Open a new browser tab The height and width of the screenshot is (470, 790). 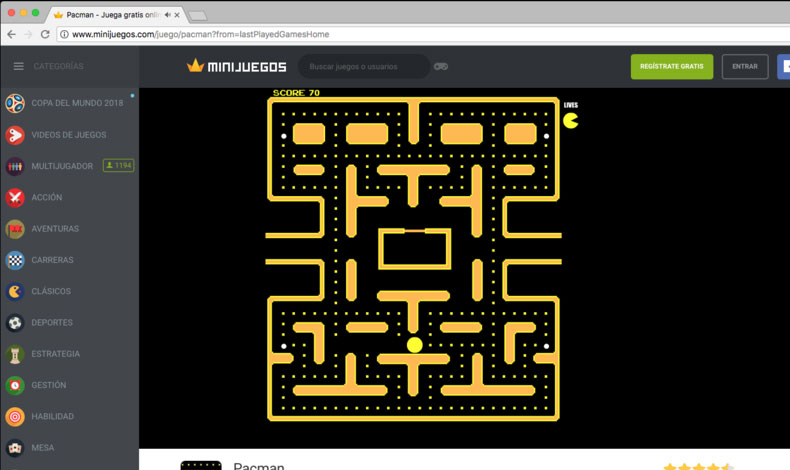[x=198, y=16]
